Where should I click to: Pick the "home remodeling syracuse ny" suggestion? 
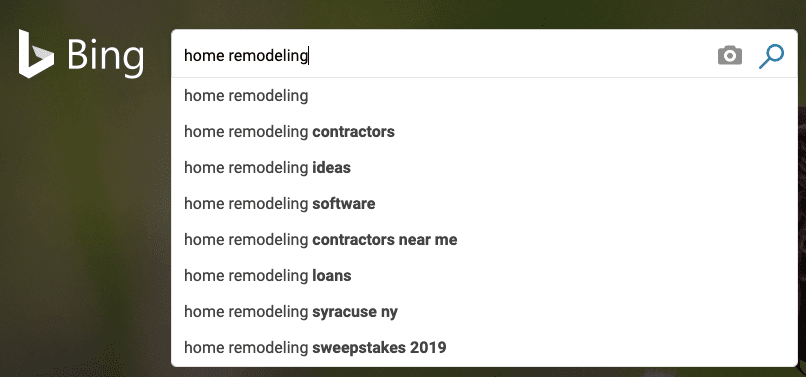click(484, 312)
